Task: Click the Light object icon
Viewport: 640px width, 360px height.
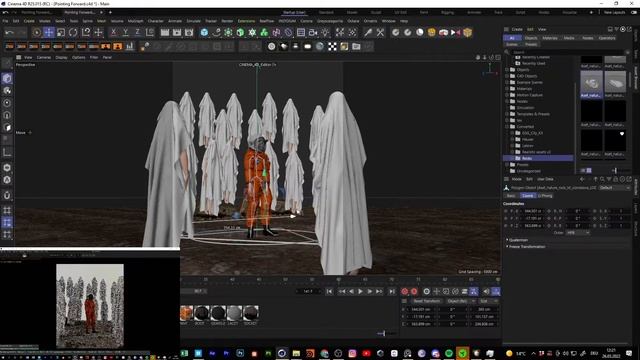Action: 325,32
